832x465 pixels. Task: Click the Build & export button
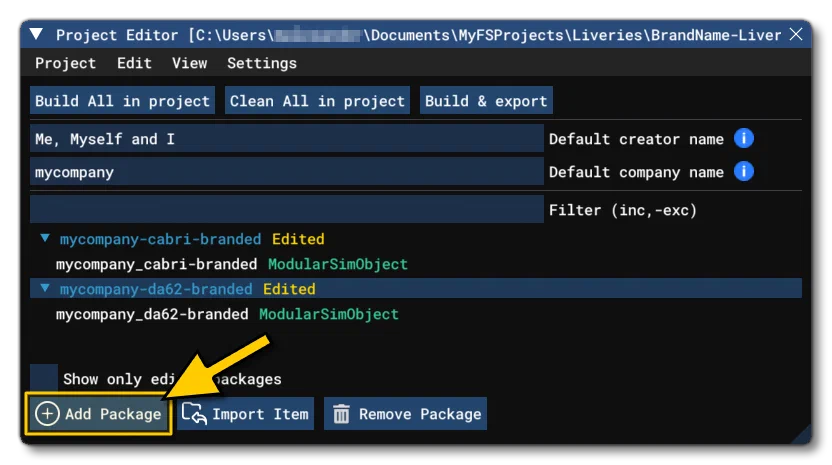[x=486, y=100]
